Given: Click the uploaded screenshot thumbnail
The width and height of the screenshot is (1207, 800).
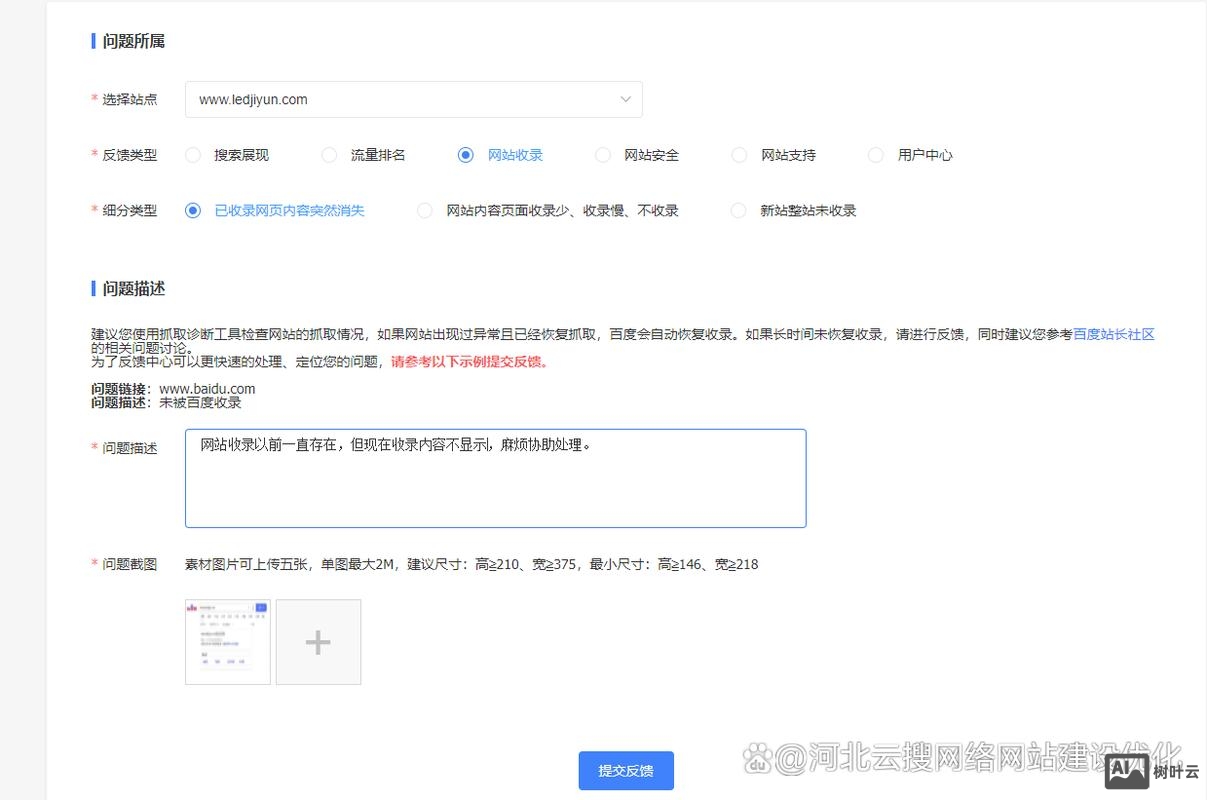Looking at the screenshot, I should [x=227, y=641].
